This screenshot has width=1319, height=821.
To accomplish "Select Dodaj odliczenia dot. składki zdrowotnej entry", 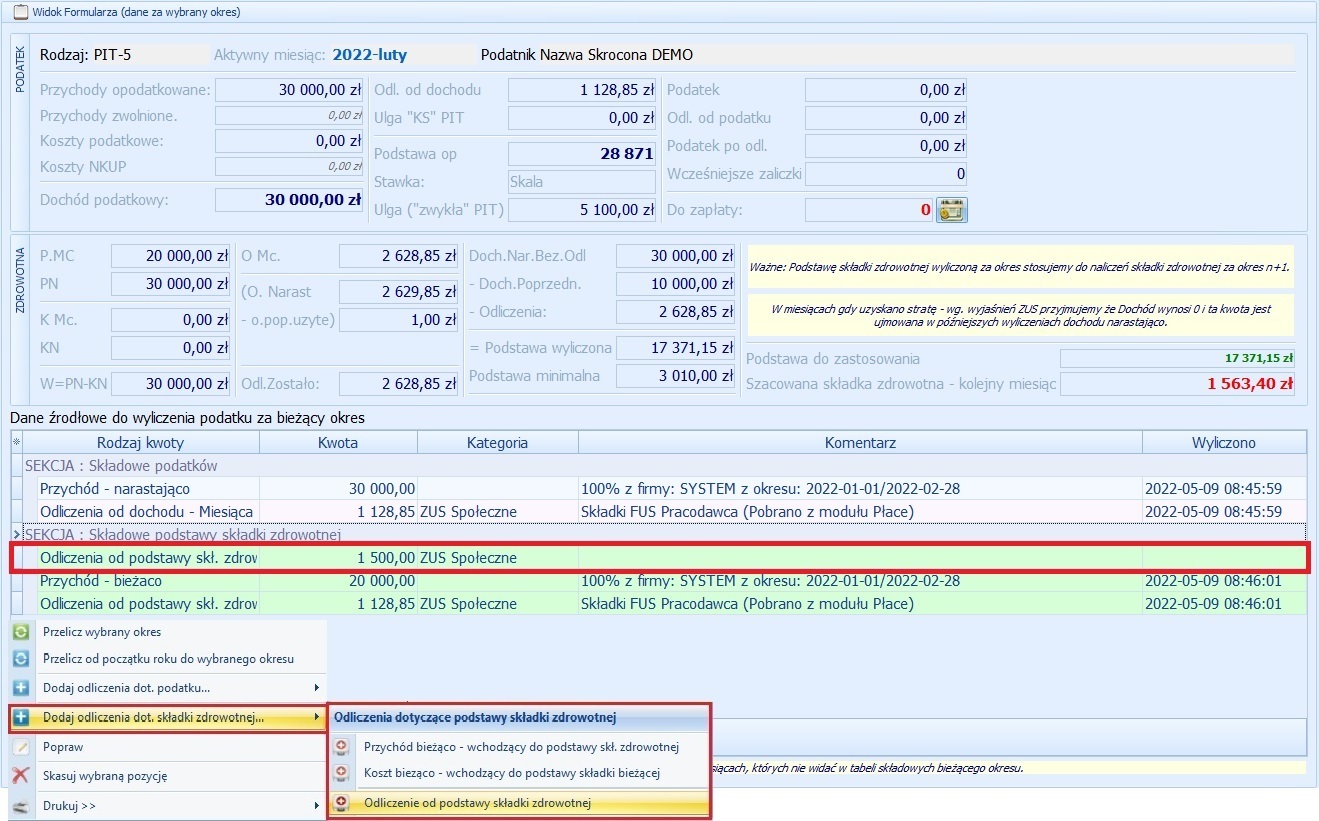I will pos(168,717).
